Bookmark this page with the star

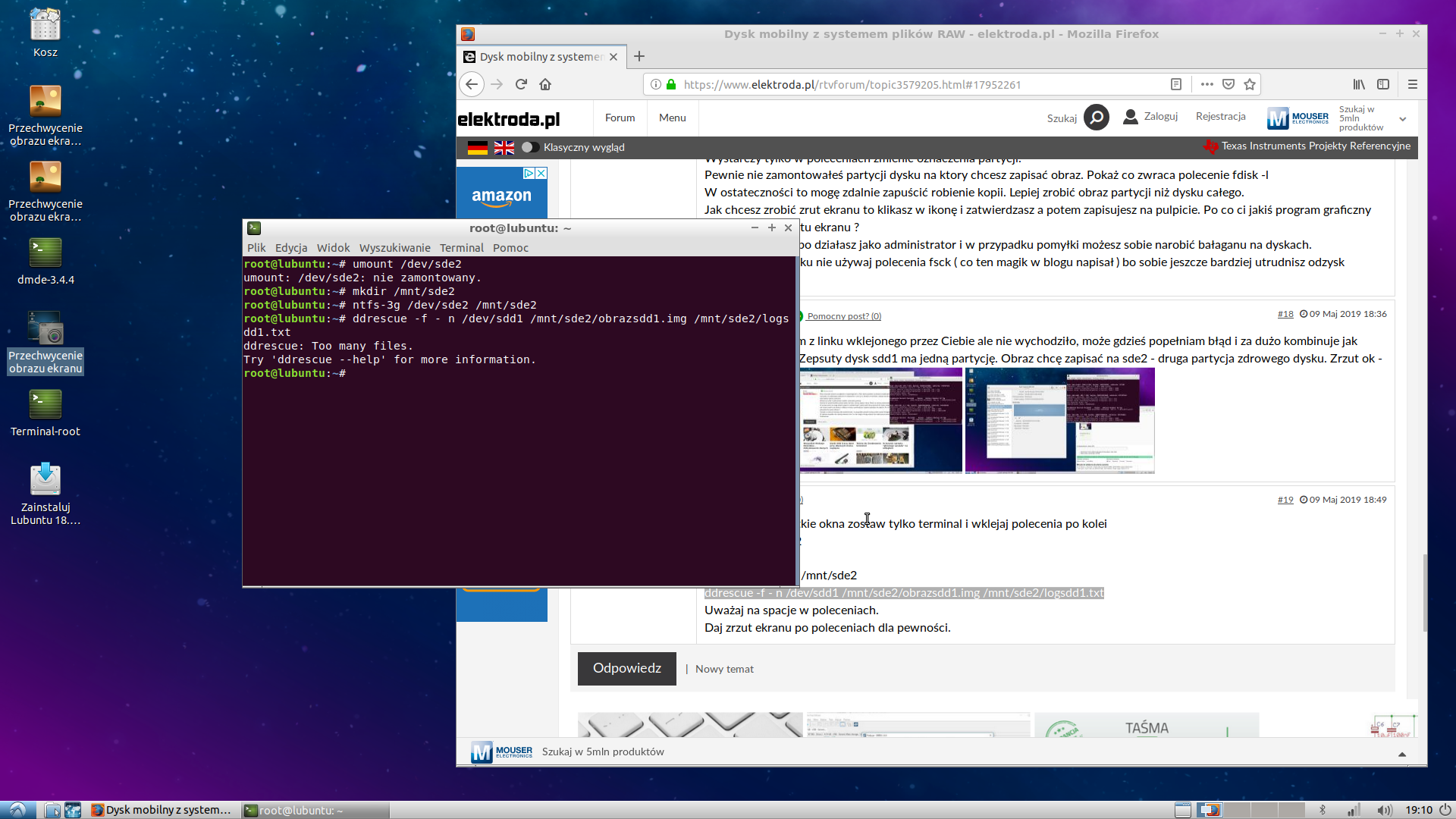point(1250,84)
